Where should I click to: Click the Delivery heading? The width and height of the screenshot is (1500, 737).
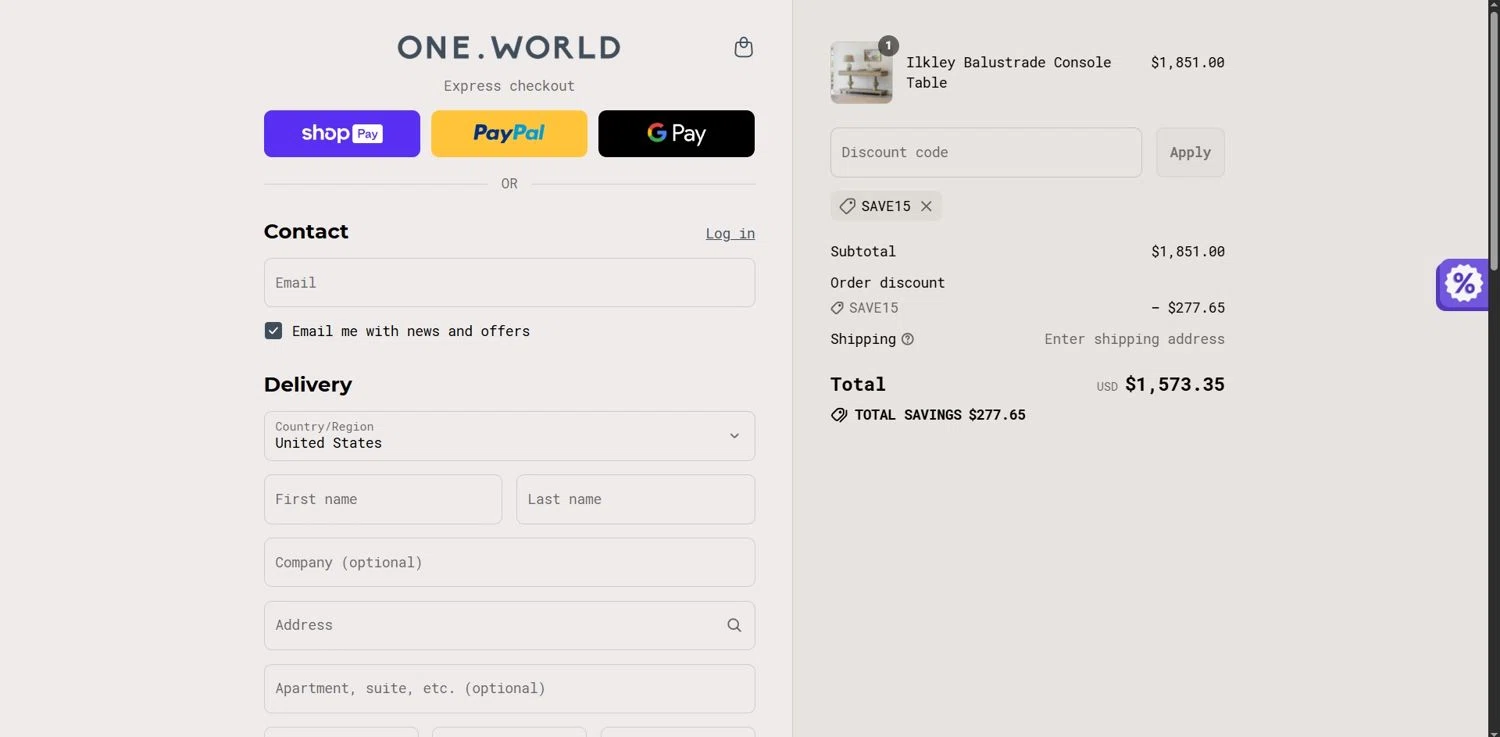tap(308, 385)
